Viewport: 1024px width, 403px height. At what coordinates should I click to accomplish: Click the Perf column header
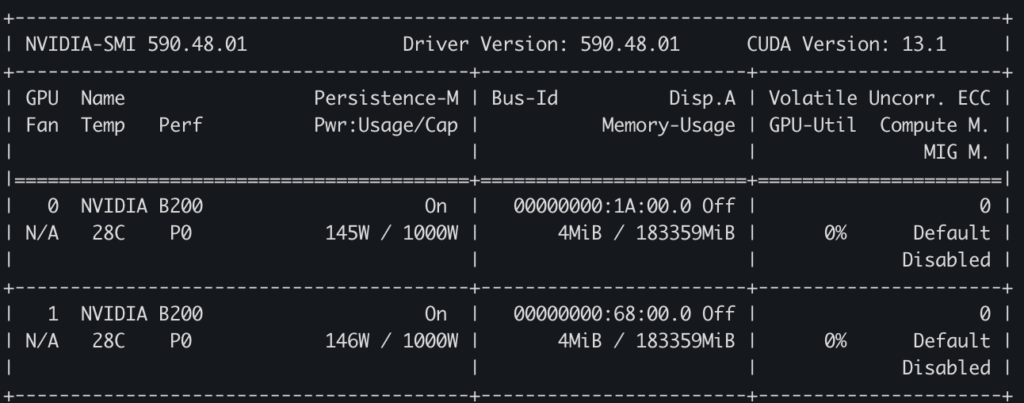[x=180, y=126]
